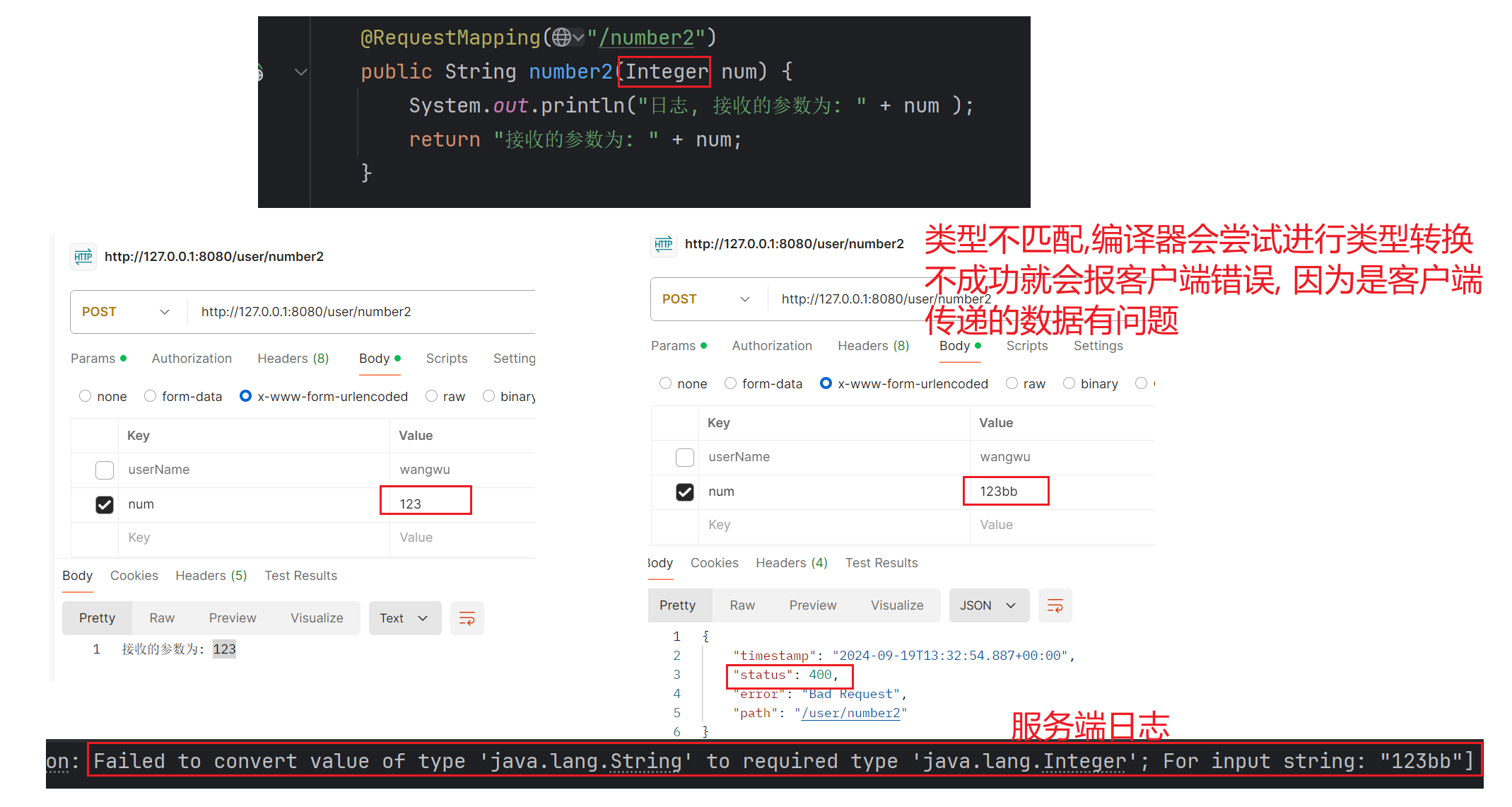The image size is (1512, 807).
Task: Switch to Raw view in left response
Action: point(162,618)
